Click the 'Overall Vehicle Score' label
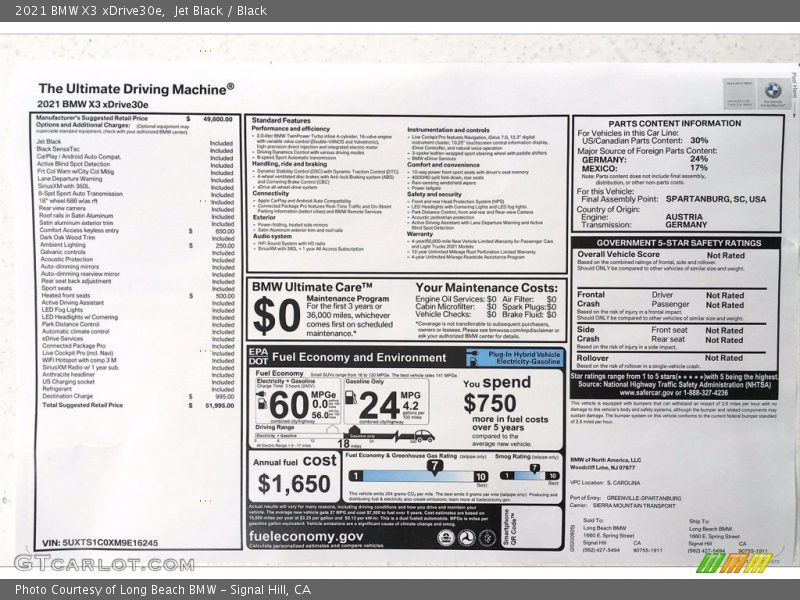Viewport: 800px width, 600px height. [618, 254]
